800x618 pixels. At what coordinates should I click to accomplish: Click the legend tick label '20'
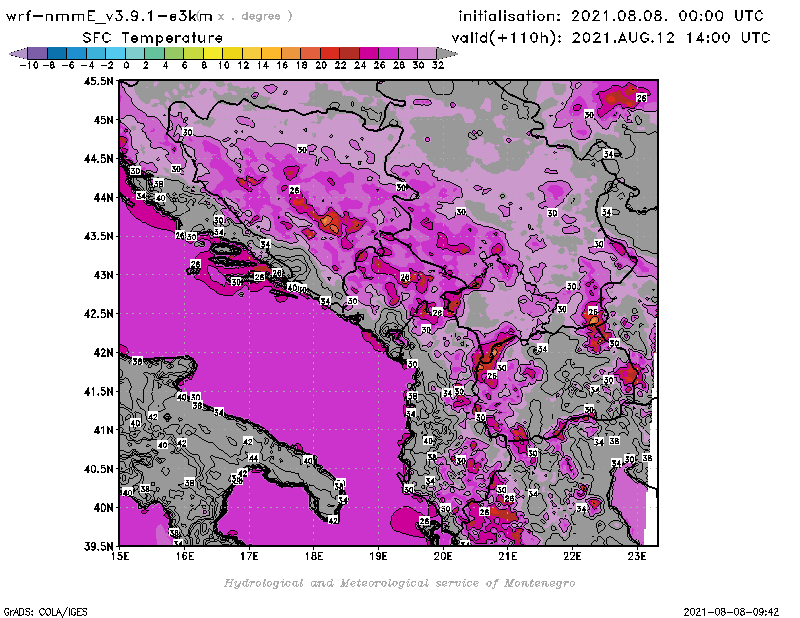pos(321,65)
